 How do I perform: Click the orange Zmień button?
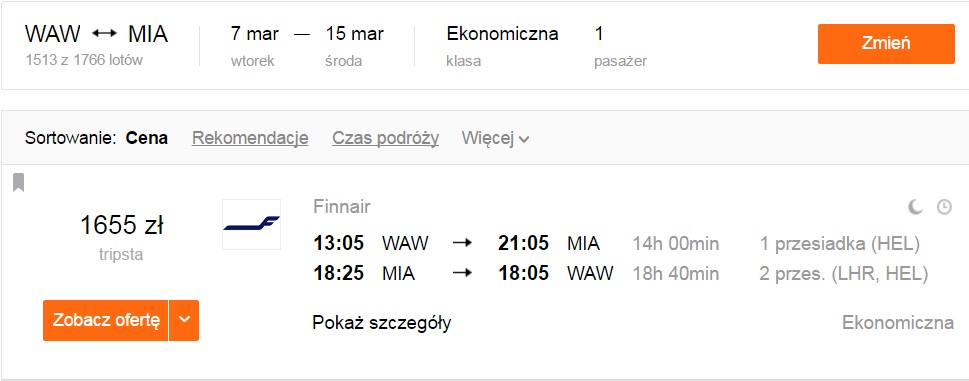[x=886, y=44]
